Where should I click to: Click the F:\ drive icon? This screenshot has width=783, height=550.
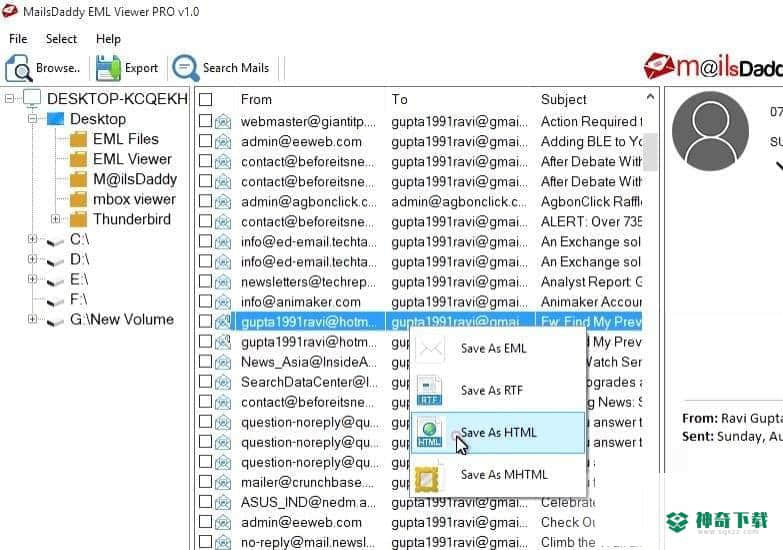pyautogui.click(x=55, y=301)
